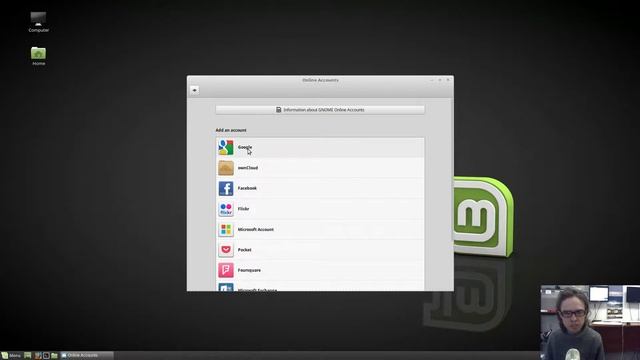The image size is (640, 360).
Task: Click the show desktop taskbar icon
Action: pos(28,356)
